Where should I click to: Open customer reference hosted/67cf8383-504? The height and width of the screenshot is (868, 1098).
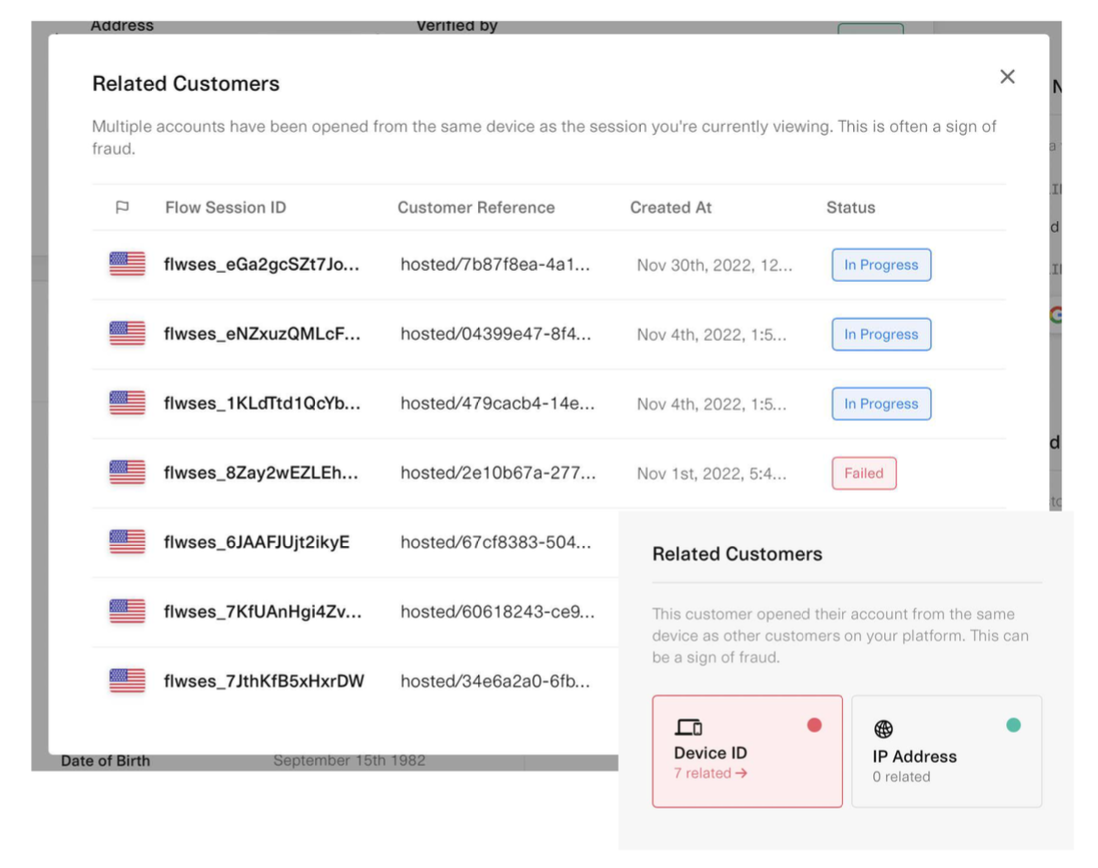tap(496, 542)
